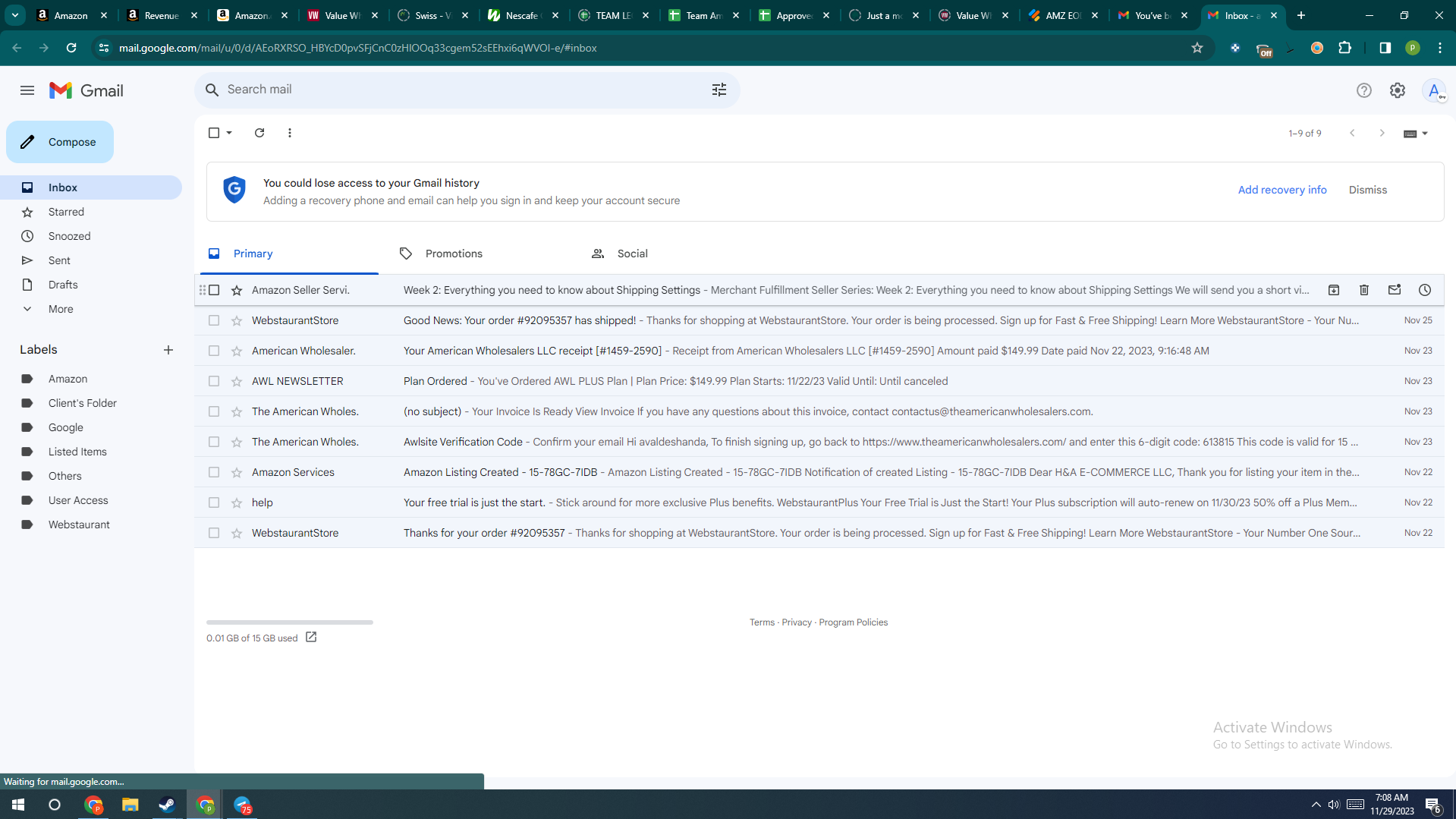Open storage management link icon
The height and width of the screenshot is (819, 1456).
point(311,638)
